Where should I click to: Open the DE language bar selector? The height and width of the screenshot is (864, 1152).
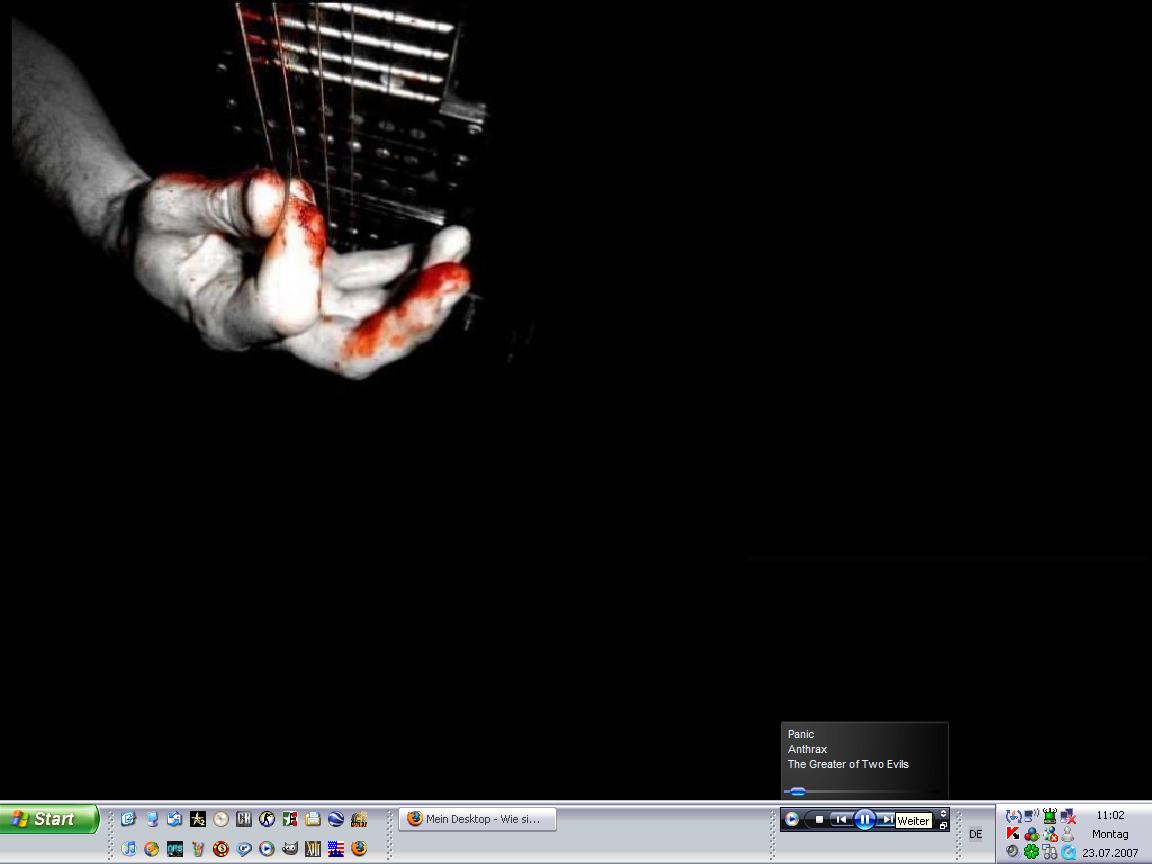point(975,834)
